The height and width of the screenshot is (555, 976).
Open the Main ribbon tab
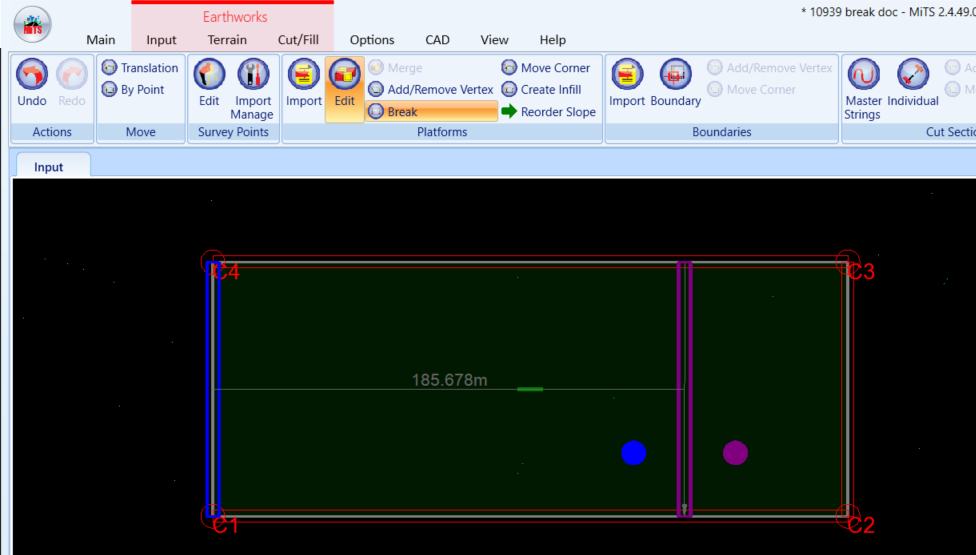tap(101, 40)
